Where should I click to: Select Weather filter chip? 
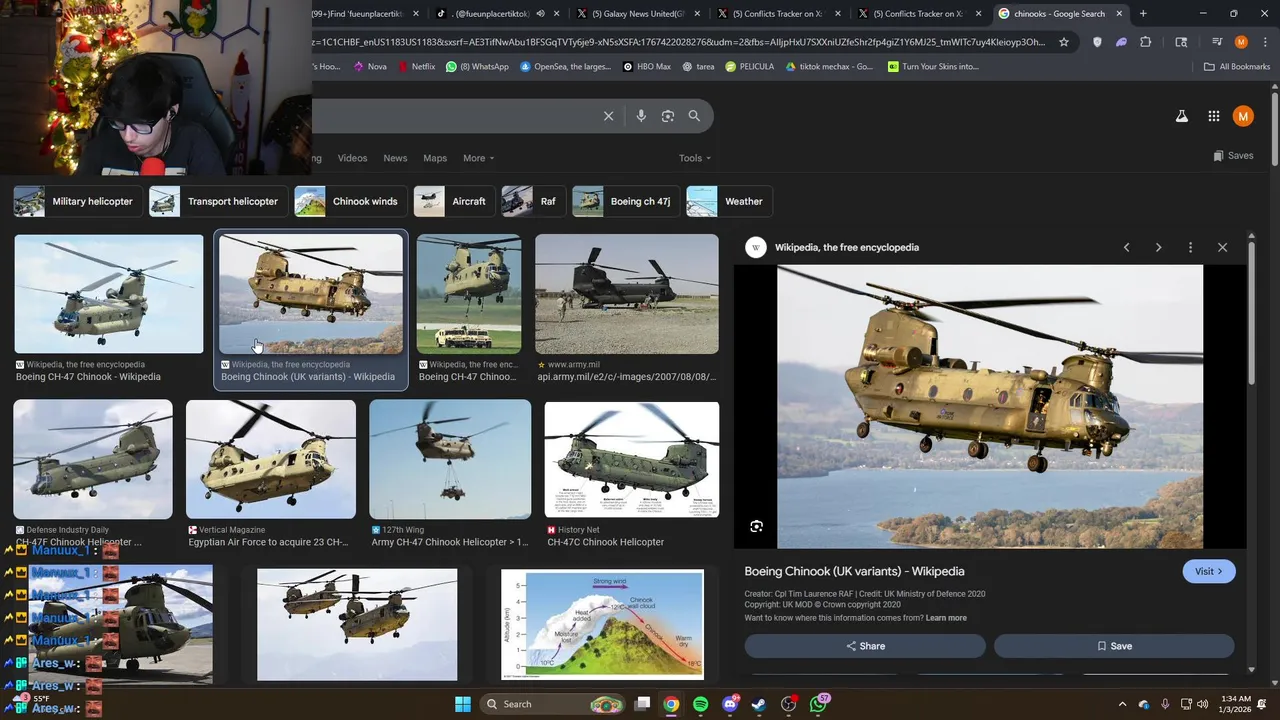728,201
